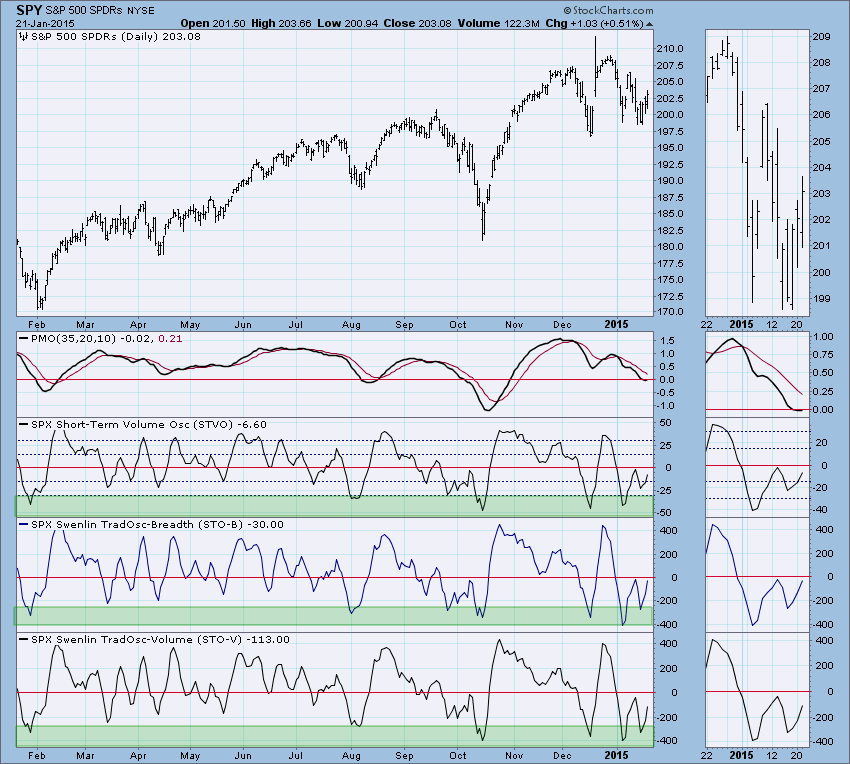Screen dimensions: 850x764
Task: Click the black line marker in STVO legend
Action: tap(23, 424)
